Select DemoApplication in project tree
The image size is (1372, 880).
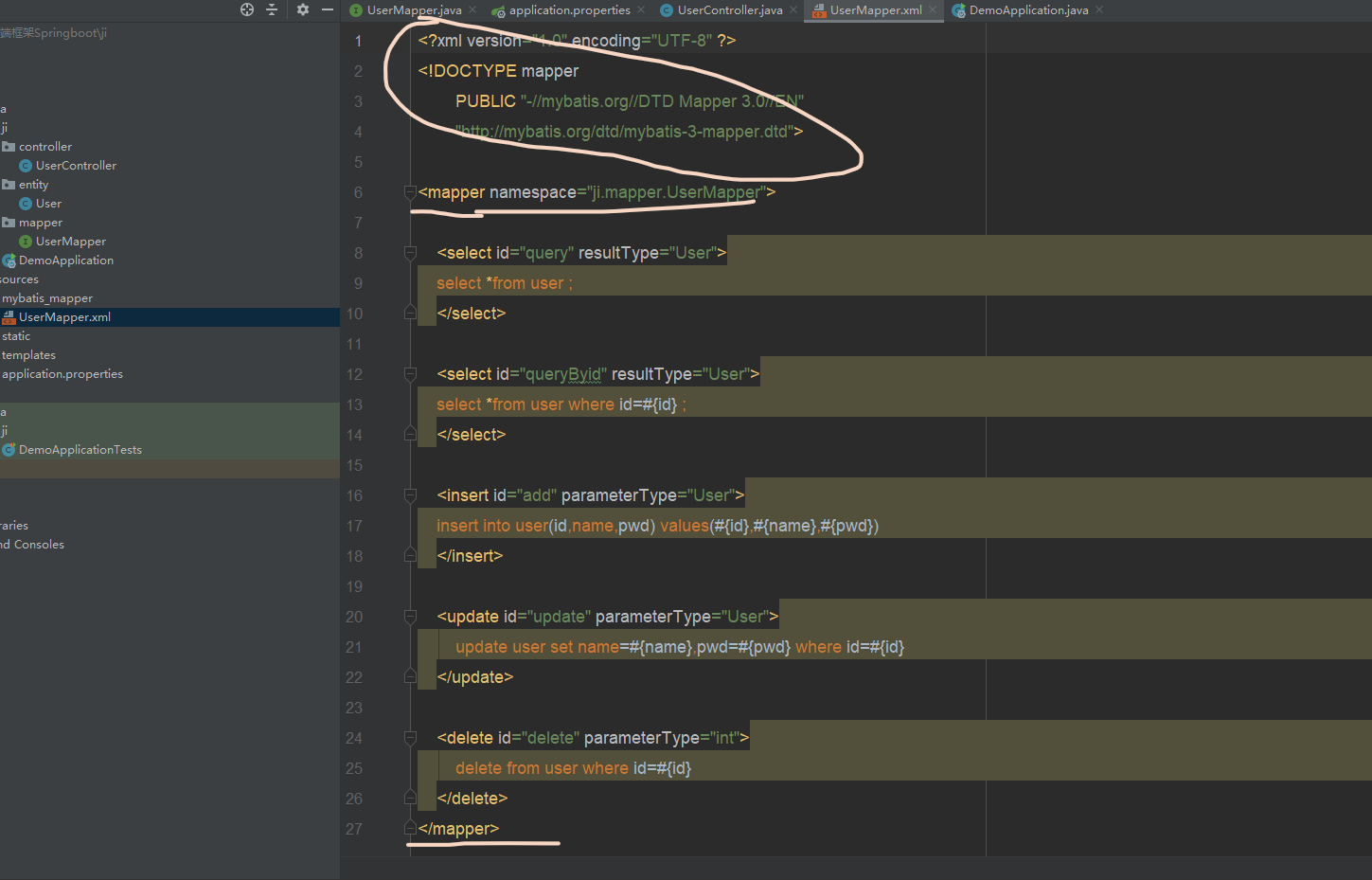pyautogui.click(x=66, y=260)
